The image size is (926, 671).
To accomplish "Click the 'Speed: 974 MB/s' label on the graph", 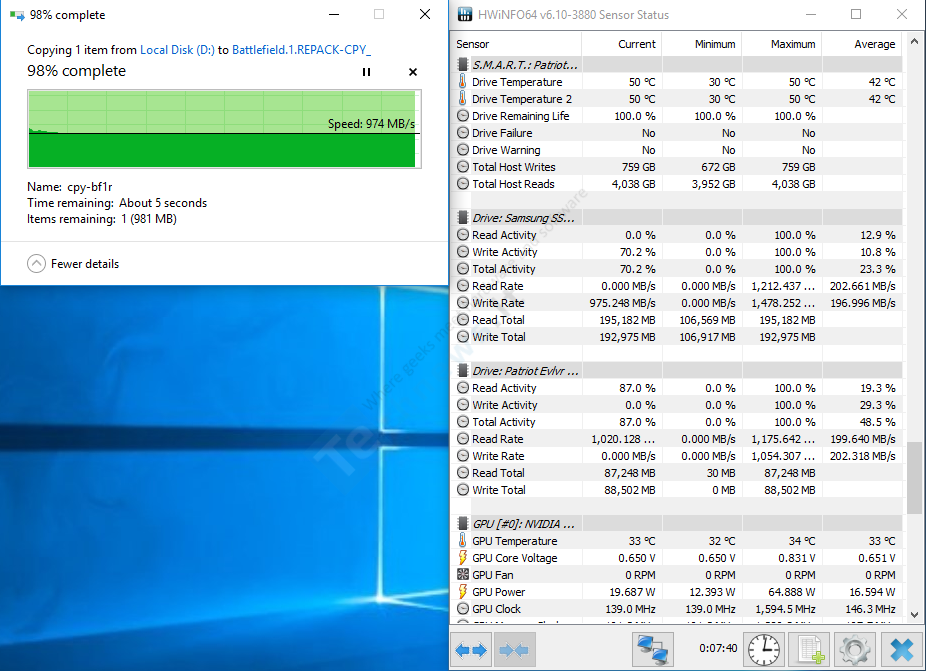I will 371,123.
